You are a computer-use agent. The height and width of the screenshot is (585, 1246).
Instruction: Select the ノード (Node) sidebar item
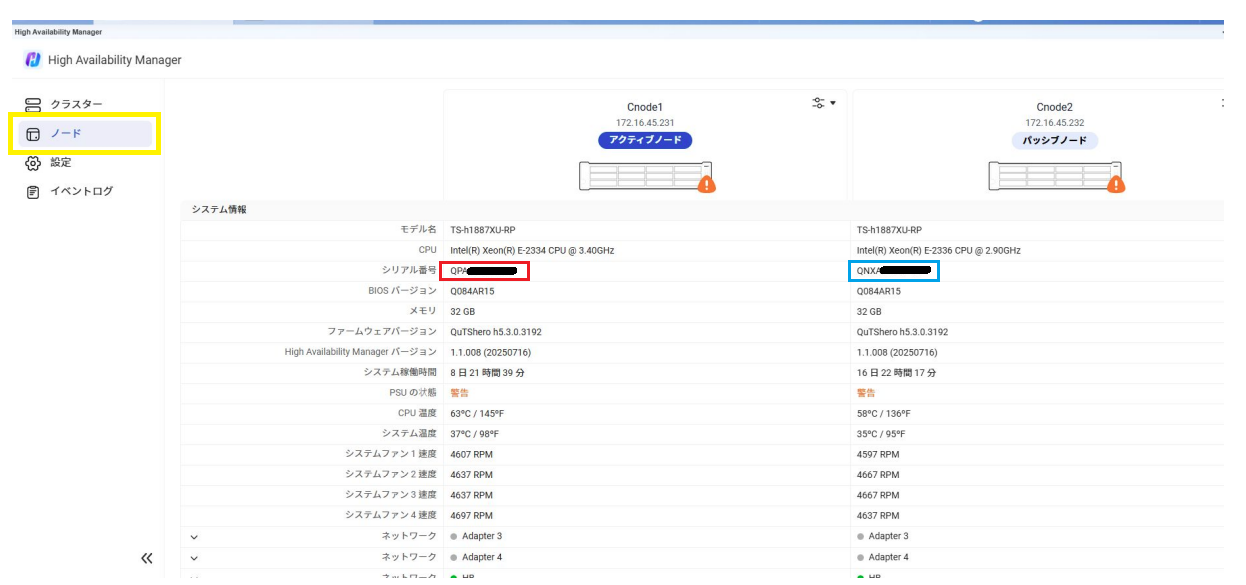[66, 133]
